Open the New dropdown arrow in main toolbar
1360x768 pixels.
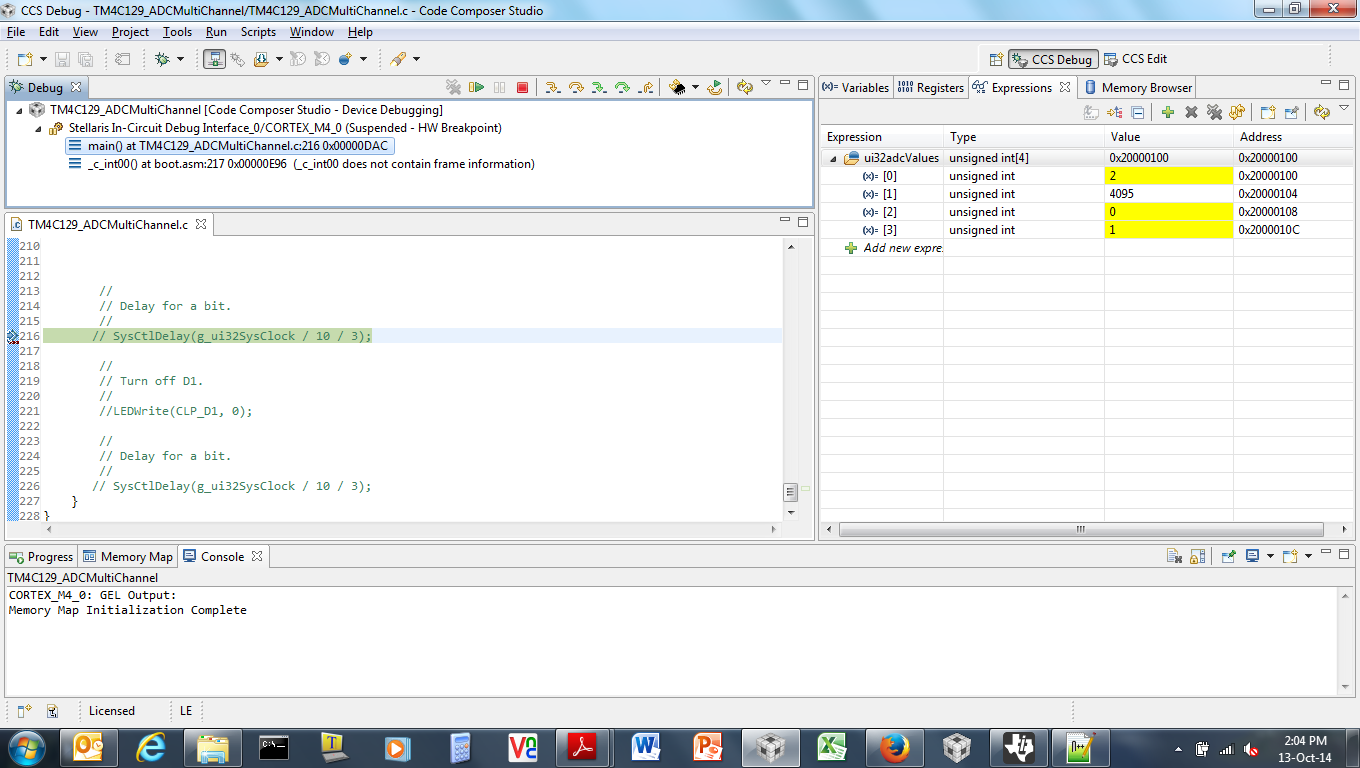click(x=43, y=59)
